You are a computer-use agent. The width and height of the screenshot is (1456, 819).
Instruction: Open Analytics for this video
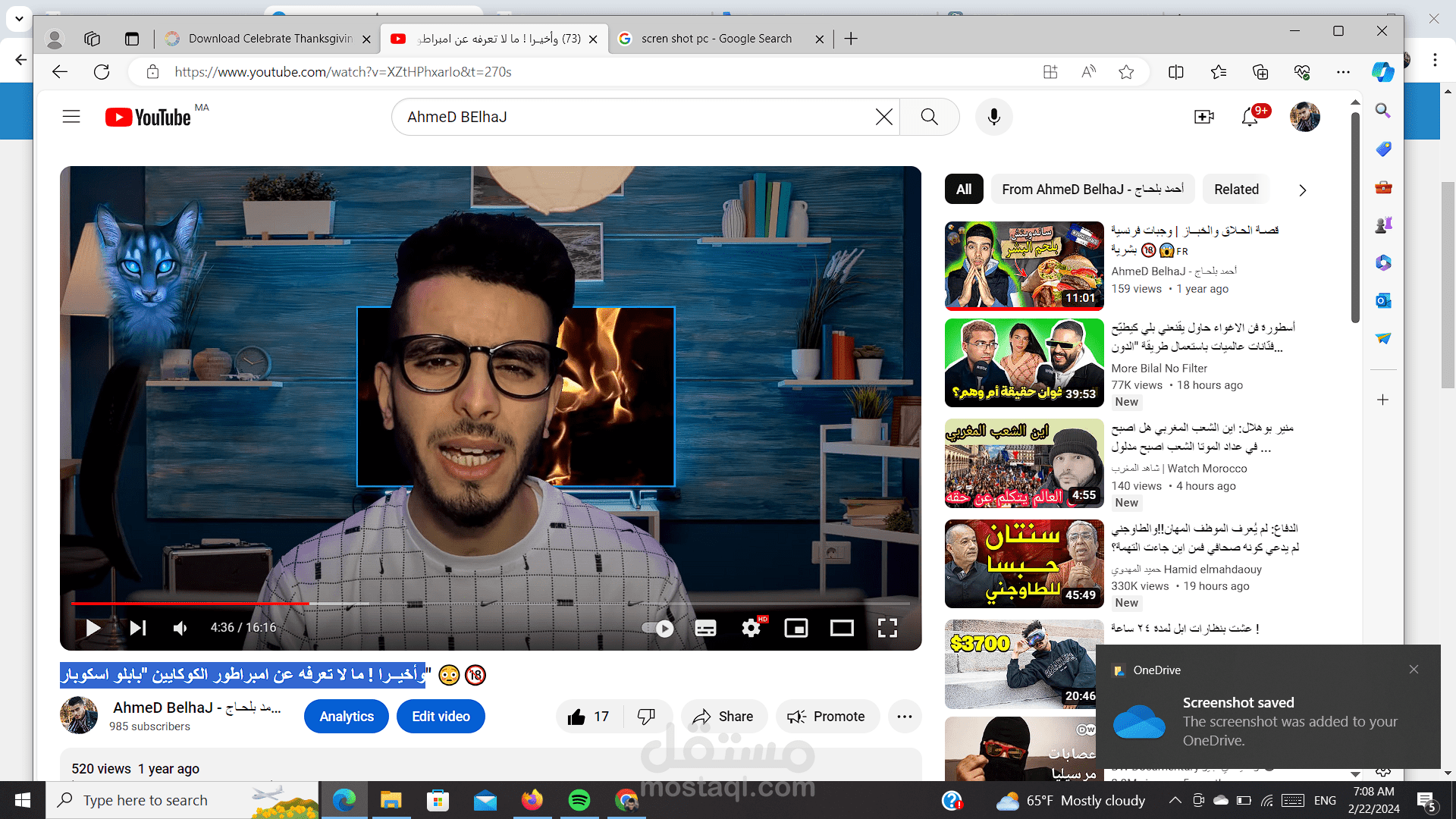pyautogui.click(x=347, y=717)
